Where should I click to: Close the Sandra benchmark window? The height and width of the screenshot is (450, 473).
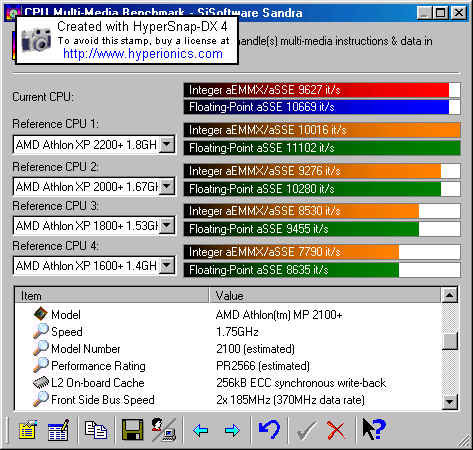(459, 13)
